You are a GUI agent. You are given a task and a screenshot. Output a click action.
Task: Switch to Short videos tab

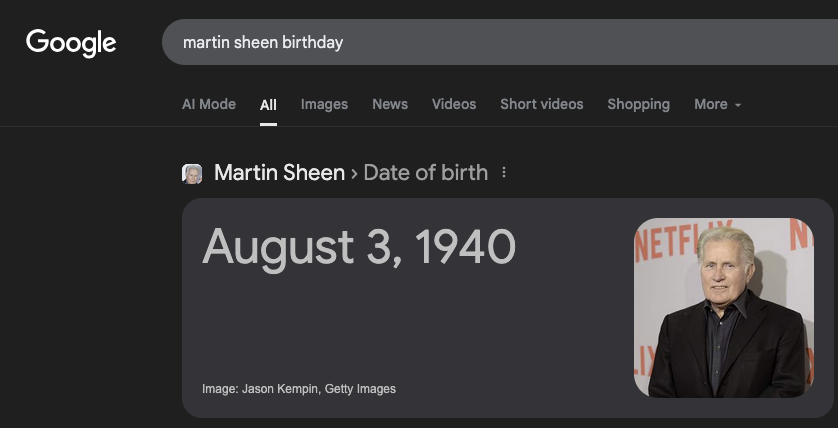pos(542,104)
